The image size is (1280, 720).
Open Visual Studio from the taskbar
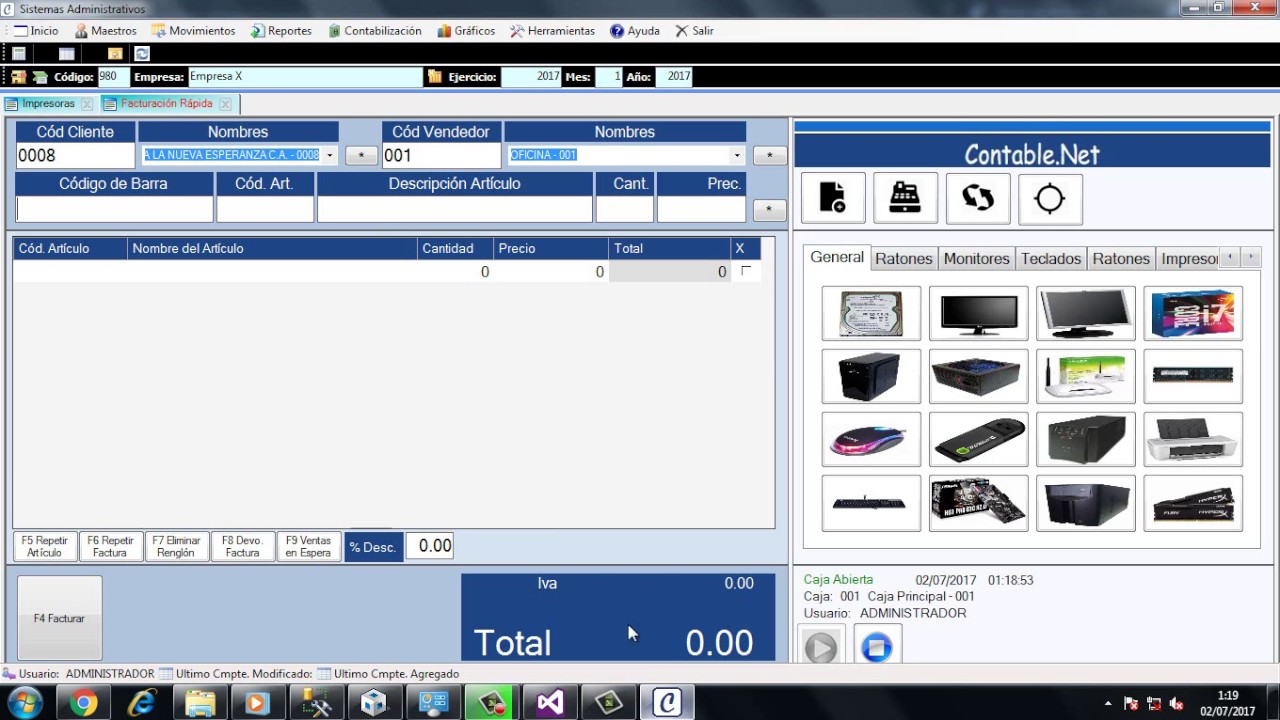click(x=549, y=703)
